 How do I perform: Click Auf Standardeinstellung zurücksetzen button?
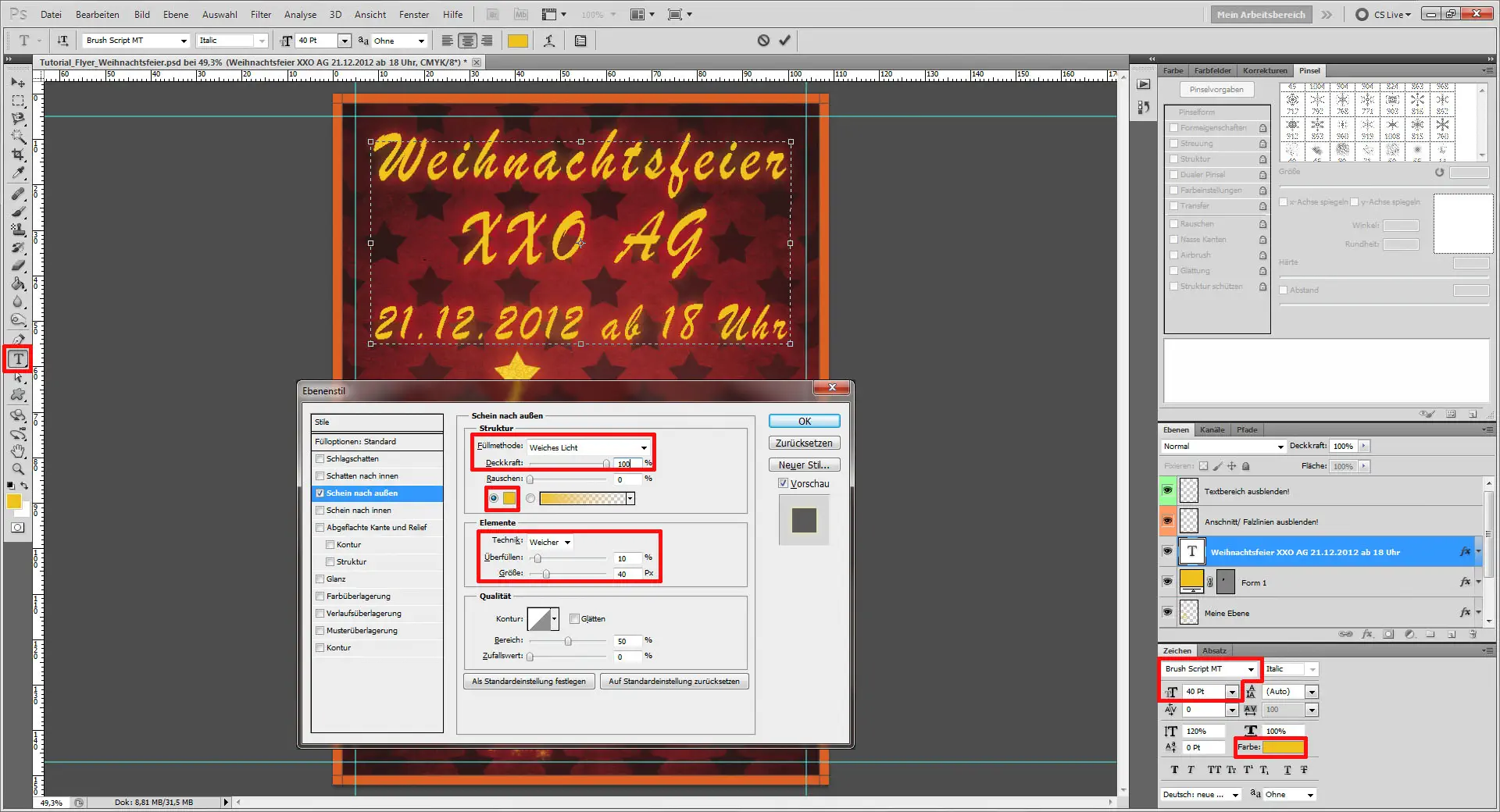coord(674,682)
